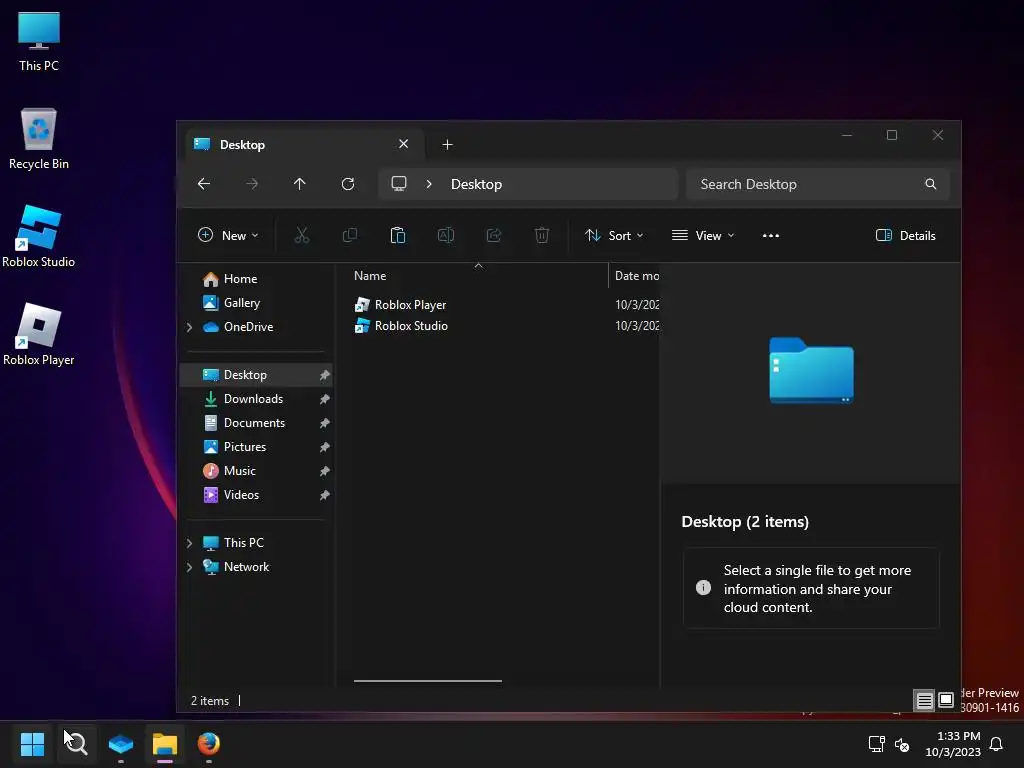Click the pin next to Music
The width and height of the screenshot is (1024, 768).
coord(325,471)
